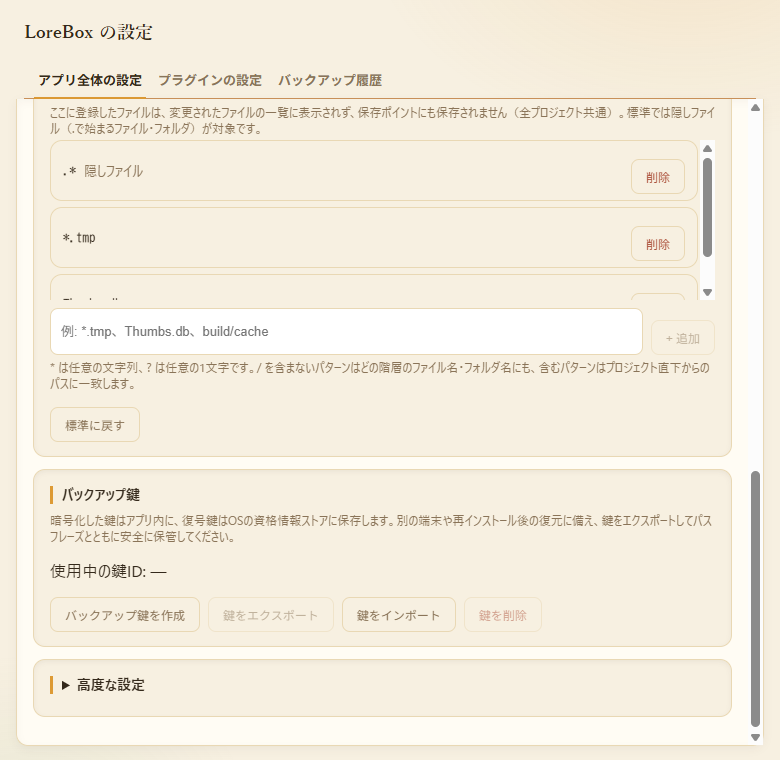
Task: Click main panel scroll down arrow
Action: click(755, 737)
